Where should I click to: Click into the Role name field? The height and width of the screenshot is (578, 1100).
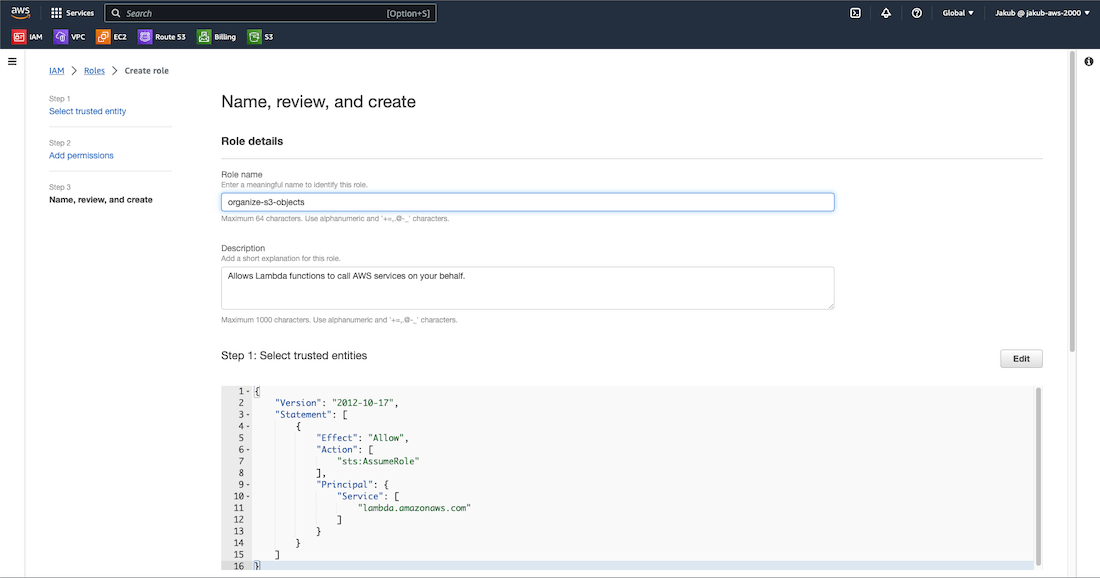(x=527, y=202)
